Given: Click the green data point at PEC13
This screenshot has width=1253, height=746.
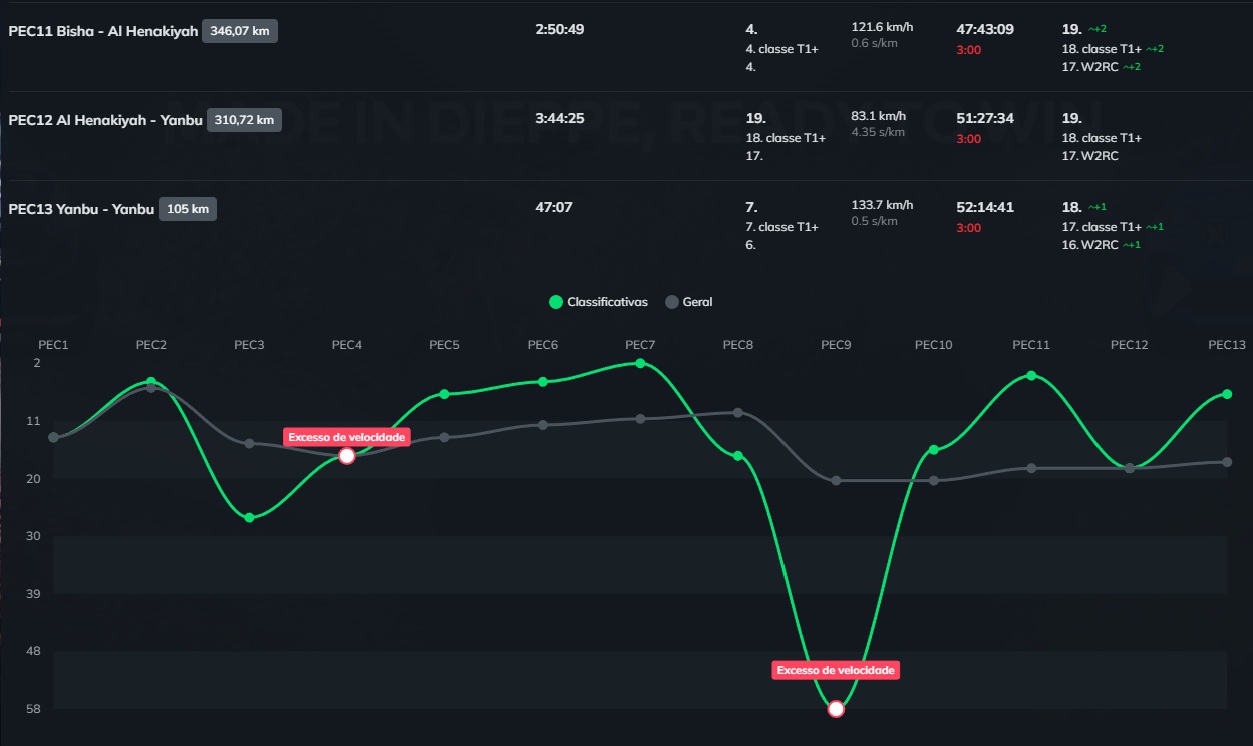Looking at the screenshot, I should click(1227, 394).
